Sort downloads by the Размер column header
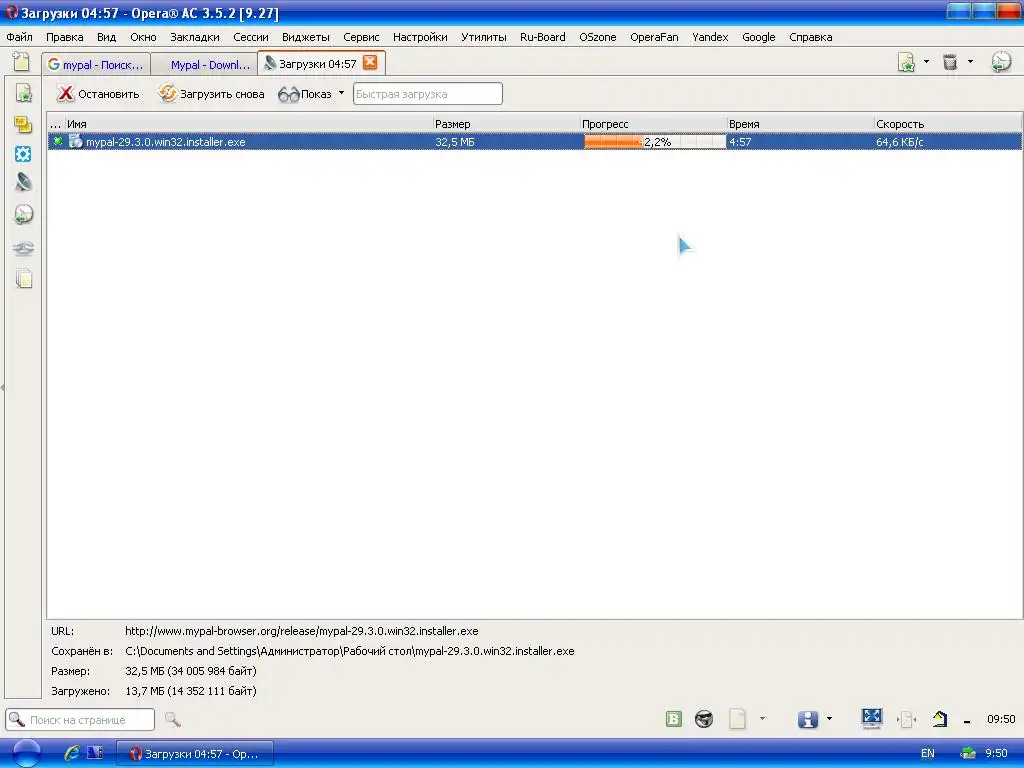 [506, 123]
